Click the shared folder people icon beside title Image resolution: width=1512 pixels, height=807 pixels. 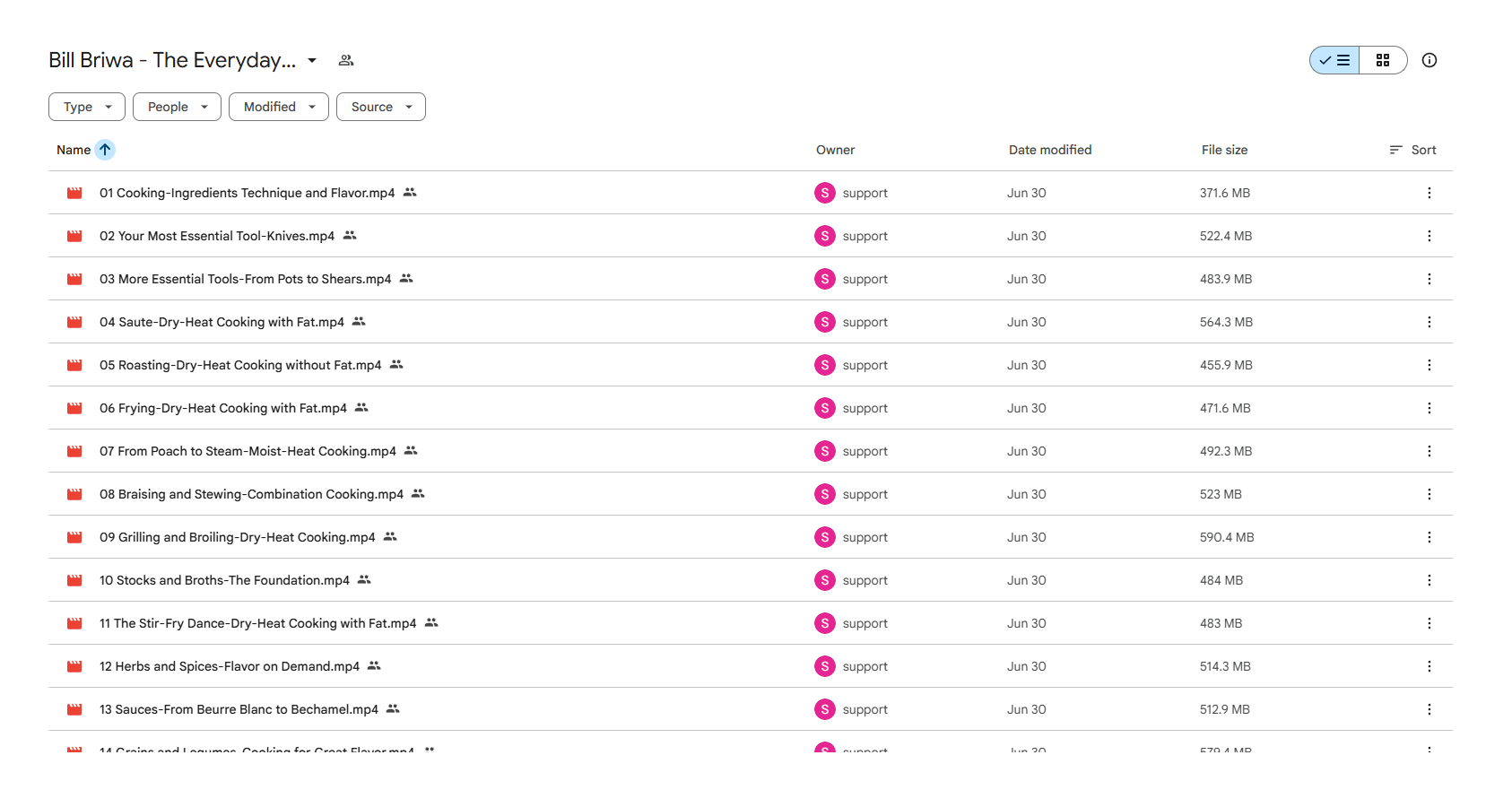coord(346,60)
